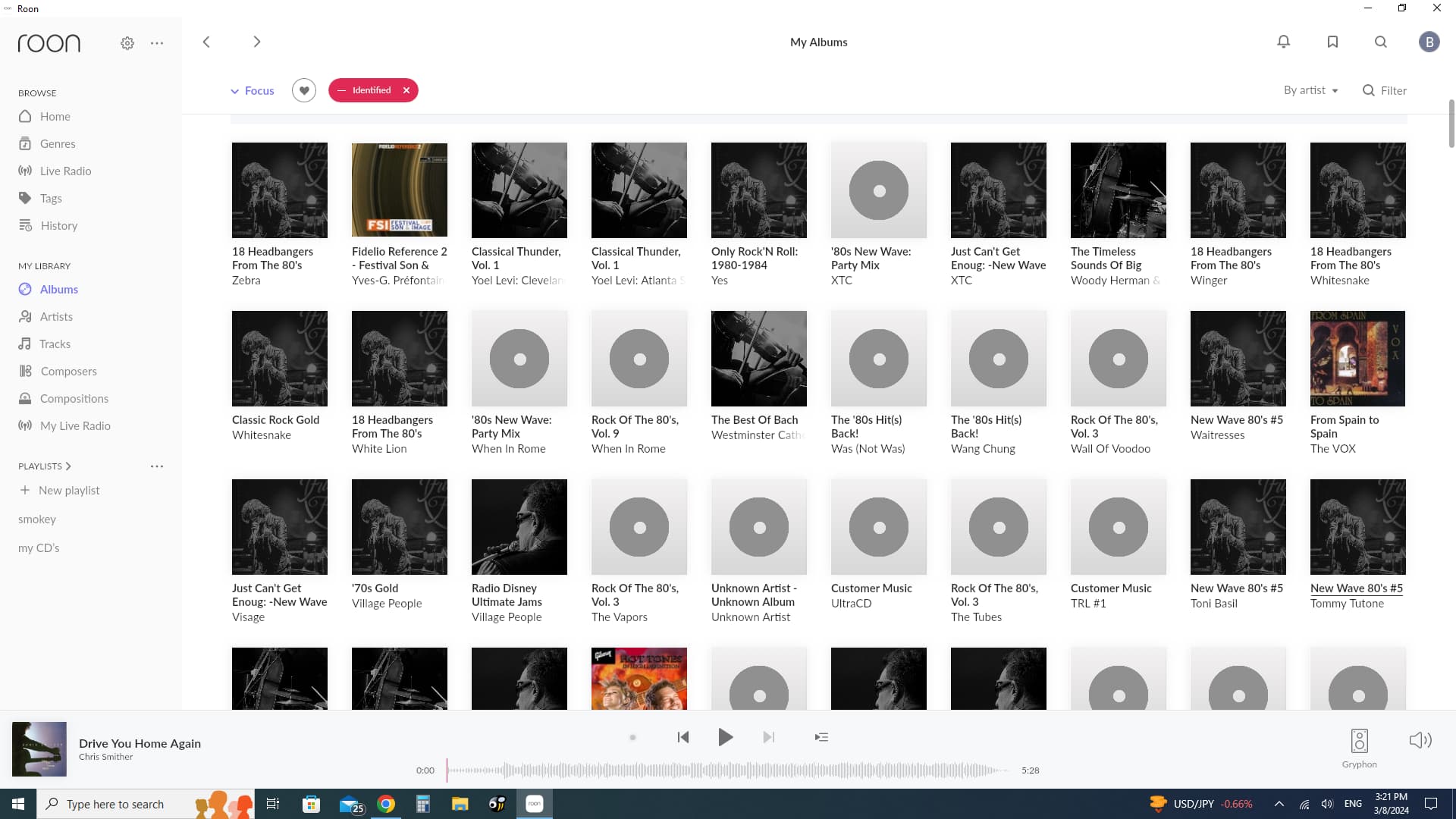Viewport: 1456px width, 819px height.
Task: Open the Mail app from taskbar
Action: [350, 804]
